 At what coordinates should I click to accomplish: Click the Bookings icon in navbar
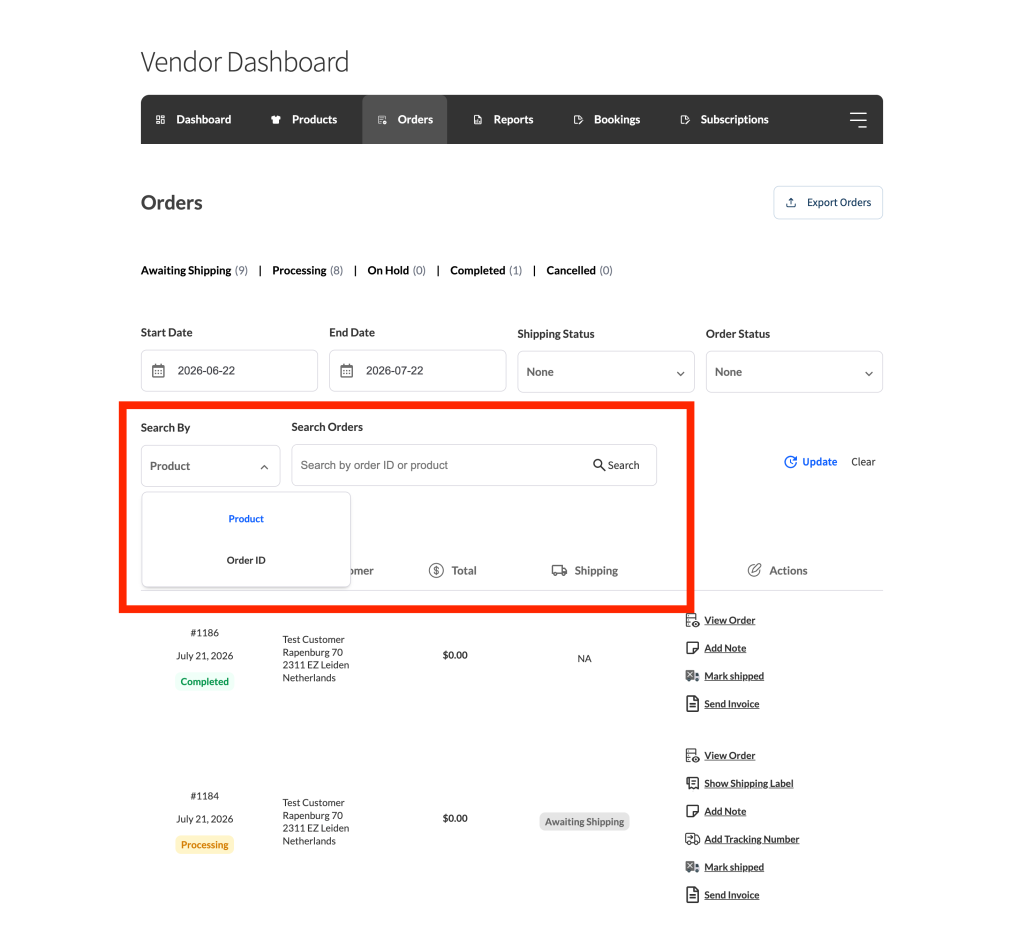point(578,120)
